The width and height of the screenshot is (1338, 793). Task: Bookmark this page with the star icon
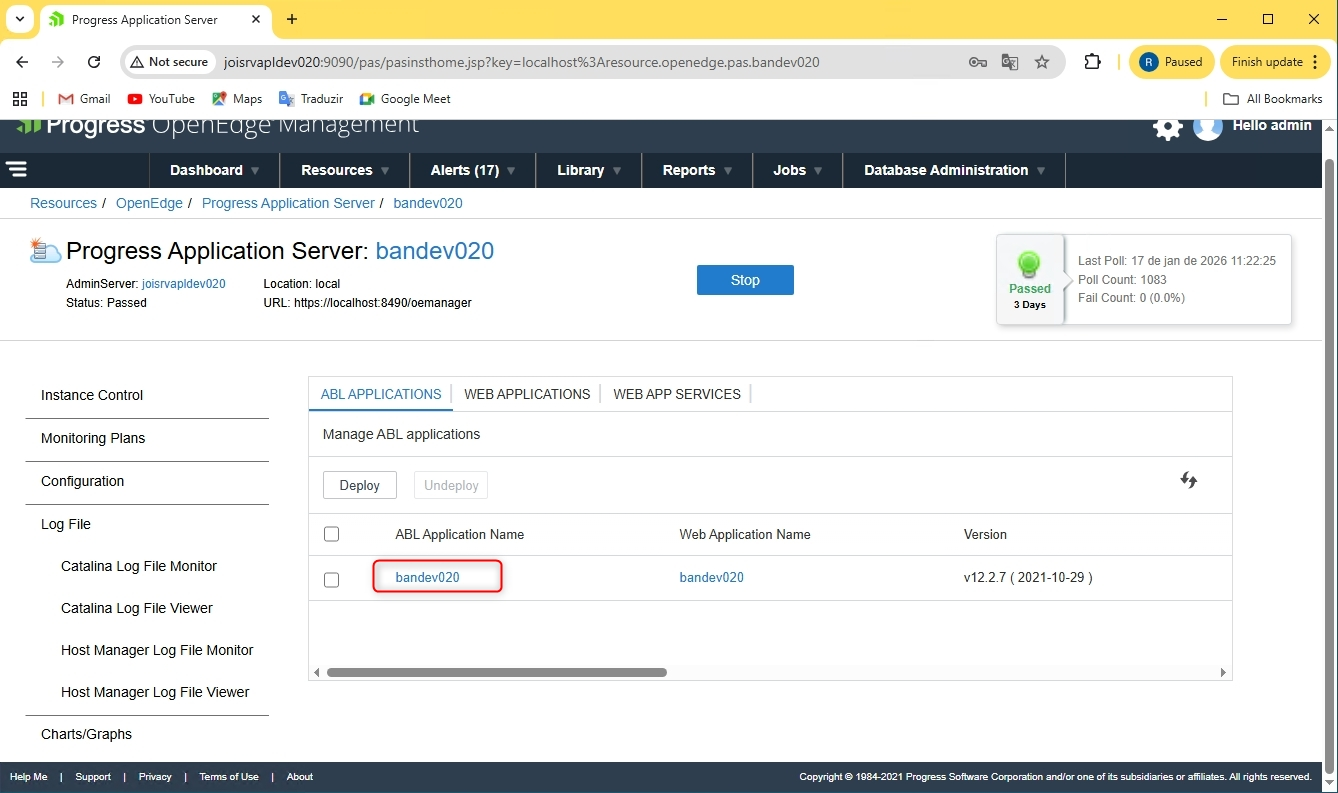click(1042, 62)
